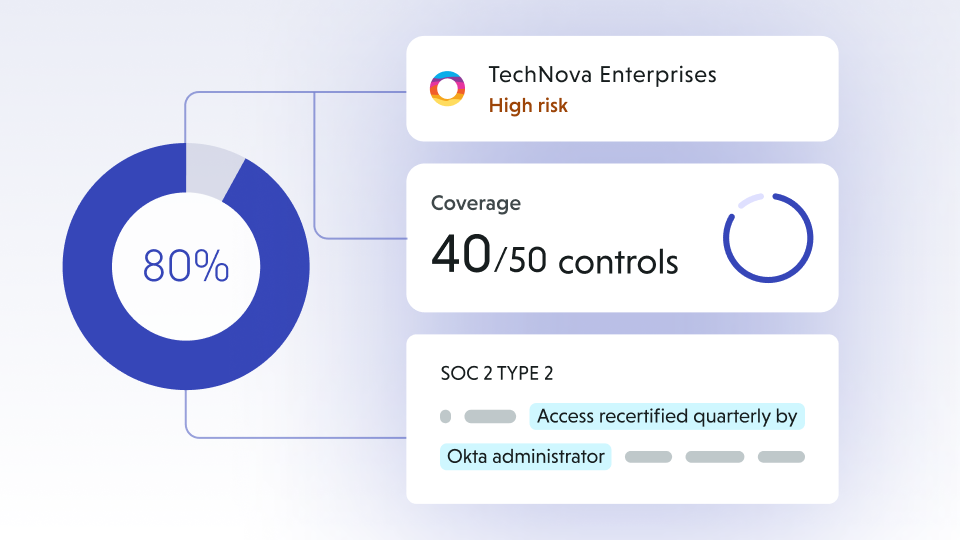Click the small gray dot placeholder
Image resolution: width=960 pixels, height=540 pixels.
point(446,416)
